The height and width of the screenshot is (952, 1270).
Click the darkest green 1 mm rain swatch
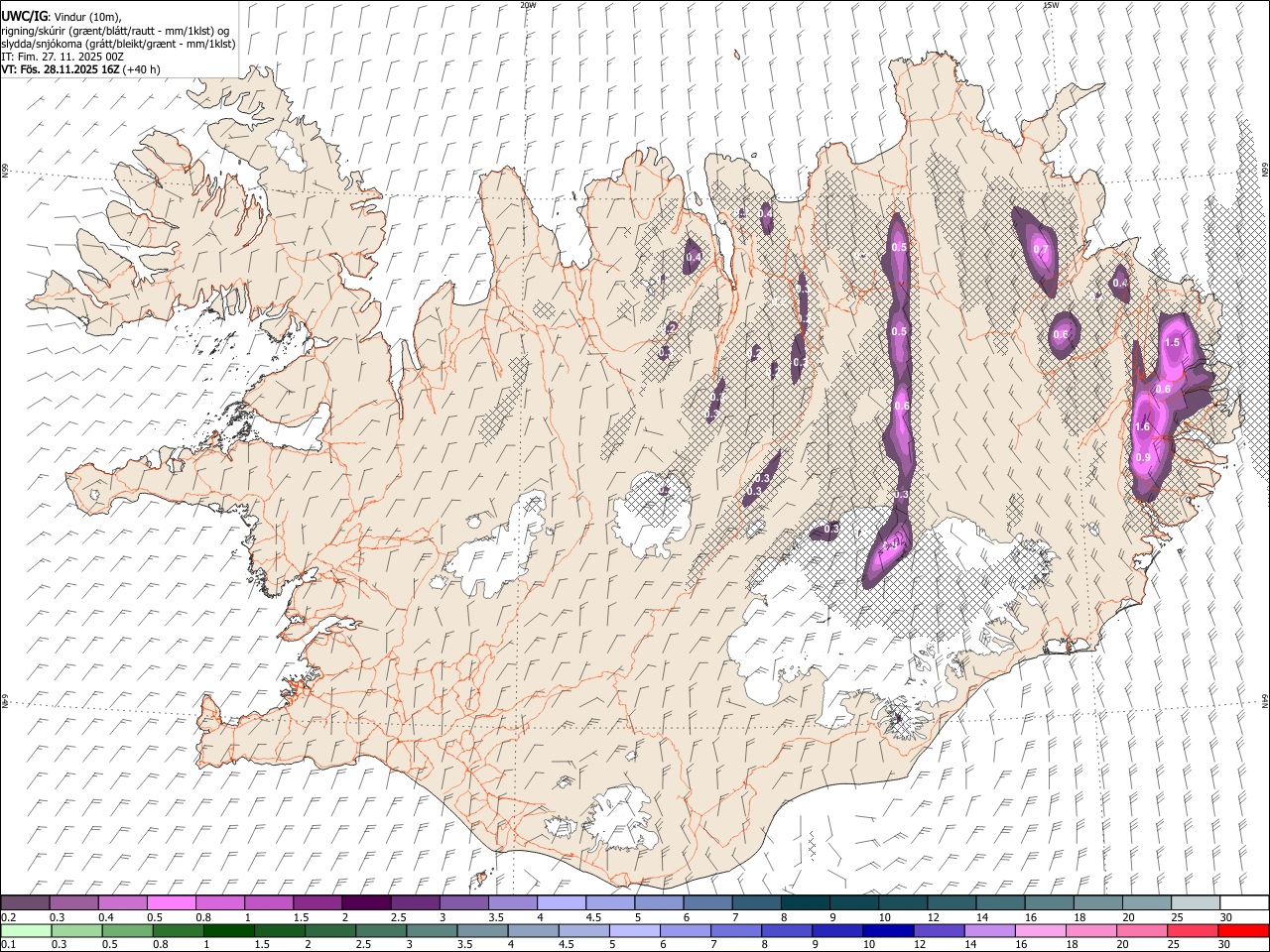coord(228,931)
